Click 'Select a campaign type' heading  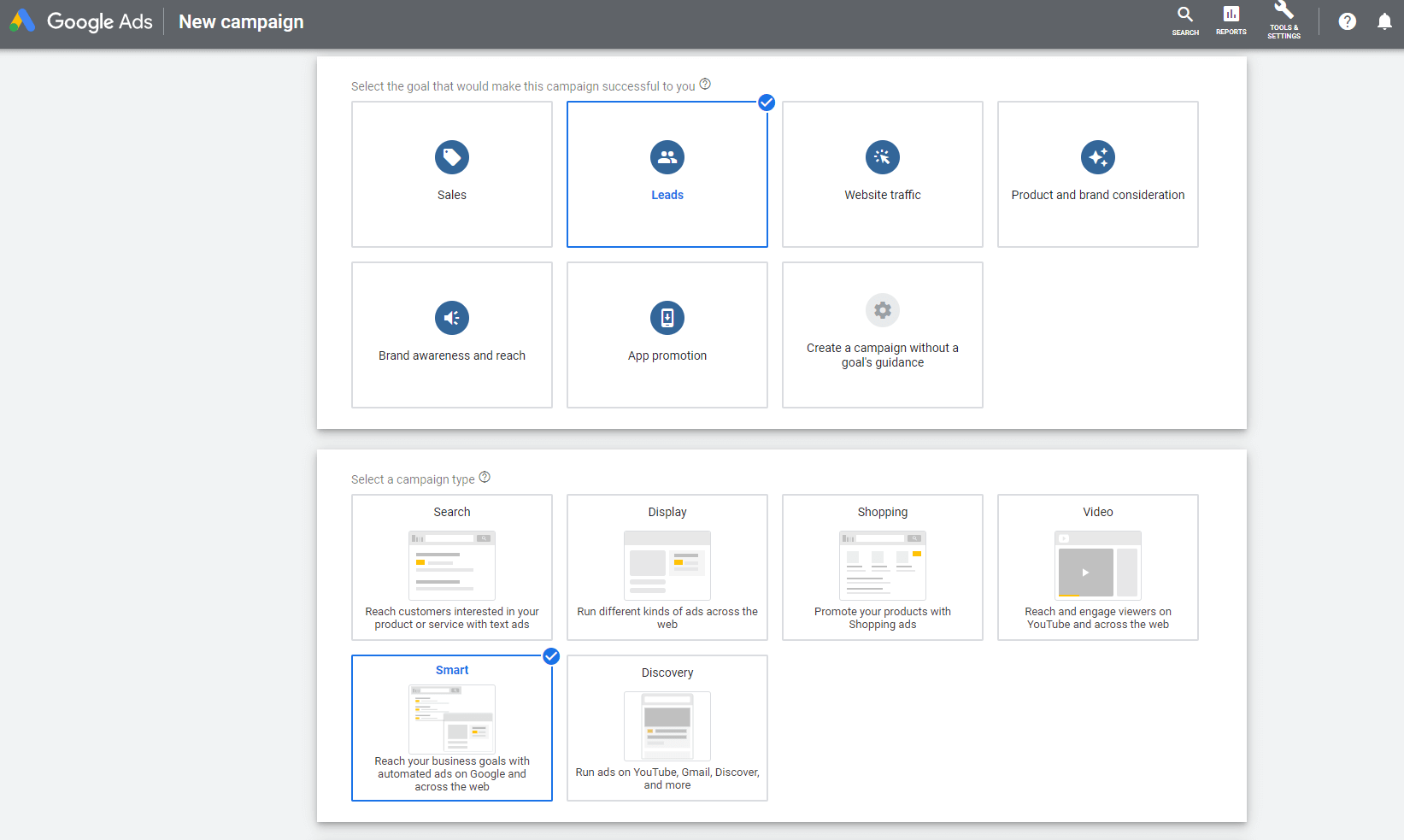(413, 479)
